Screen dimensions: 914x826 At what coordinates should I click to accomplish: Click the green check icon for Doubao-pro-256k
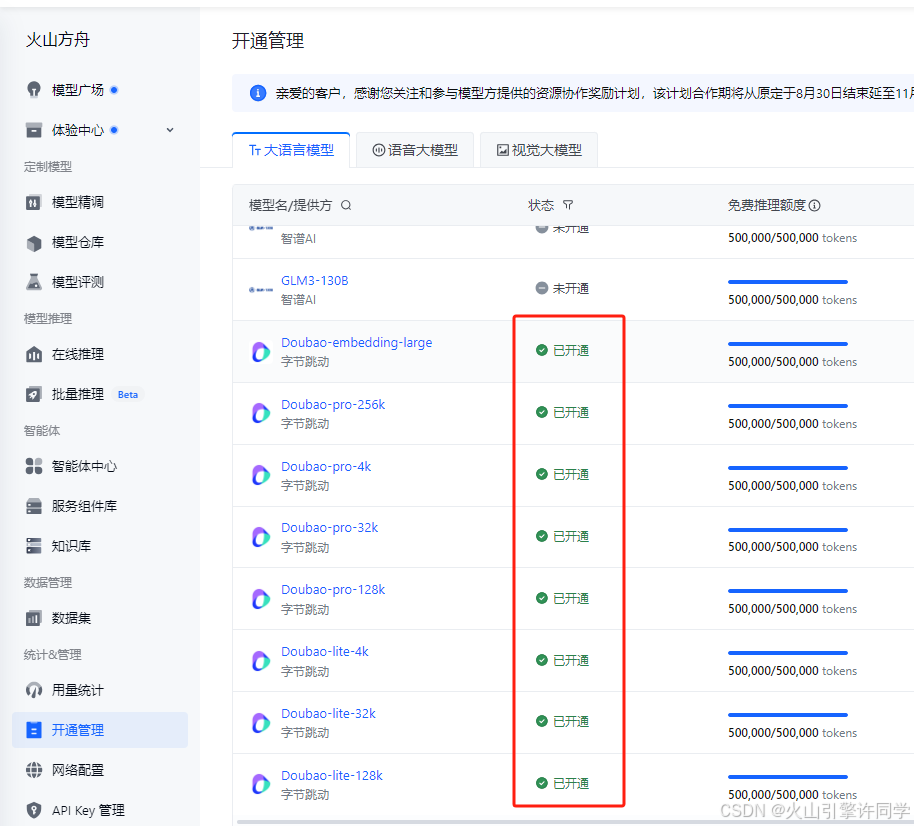click(x=542, y=412)
